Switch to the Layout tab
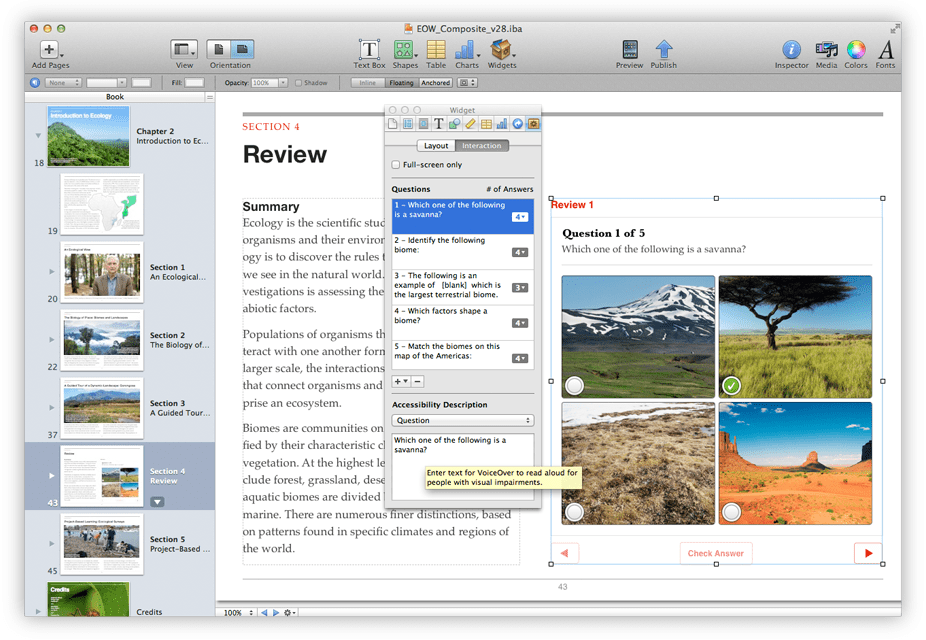The image size is (926, 640). click(436, 146)
